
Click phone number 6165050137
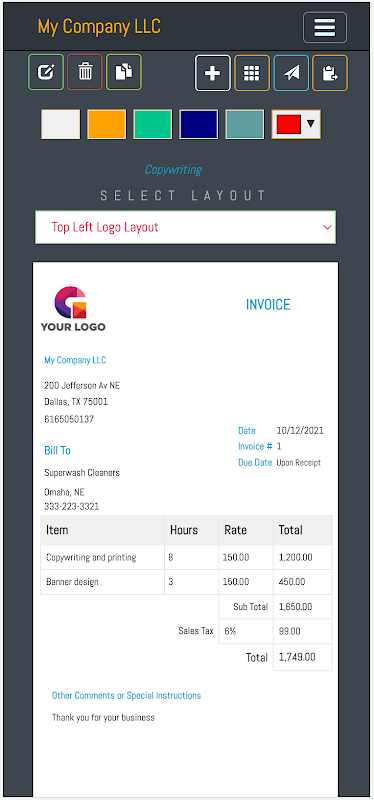tap(69, 419)
